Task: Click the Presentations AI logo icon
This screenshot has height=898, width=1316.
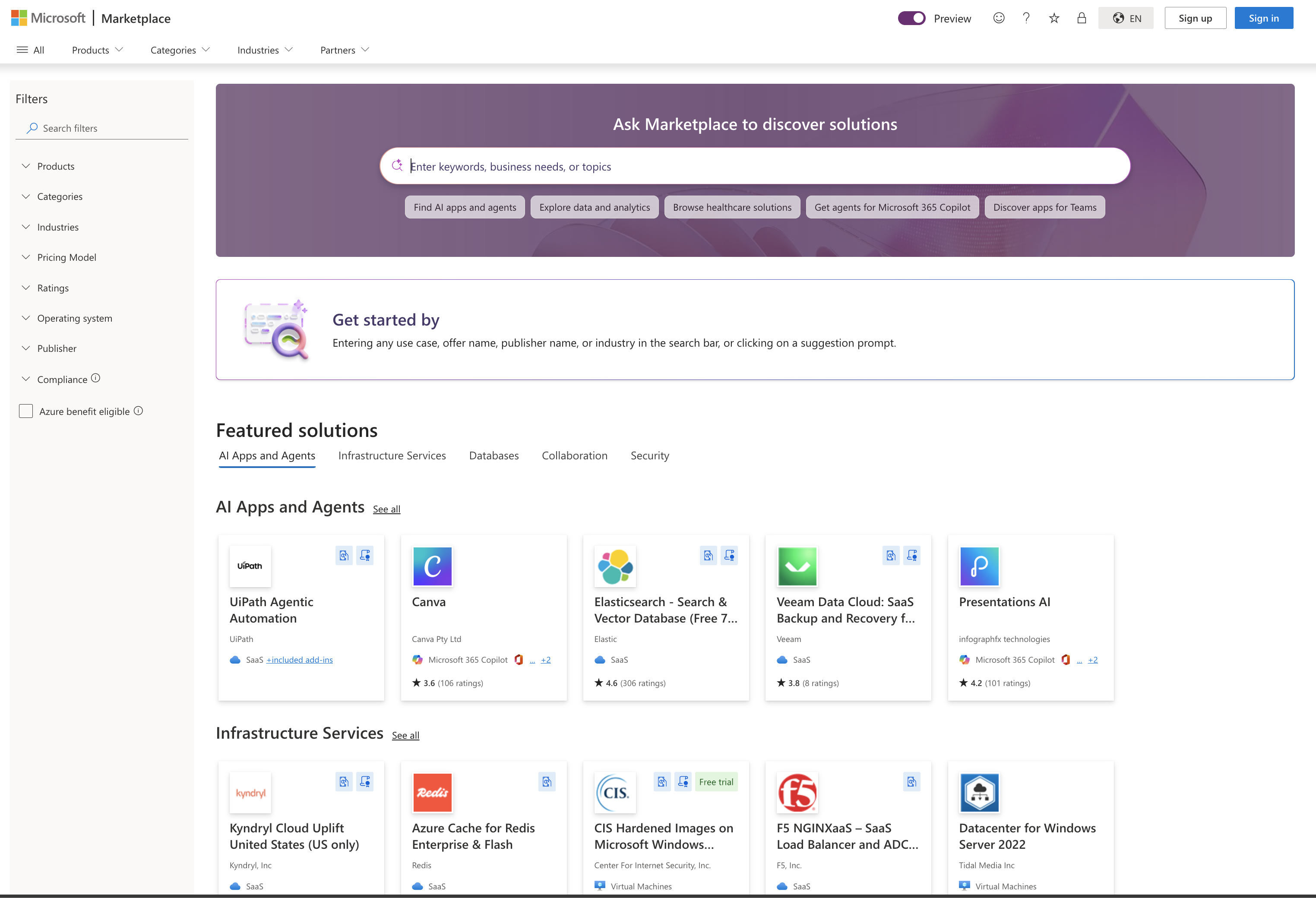Action: pos(980,566)
